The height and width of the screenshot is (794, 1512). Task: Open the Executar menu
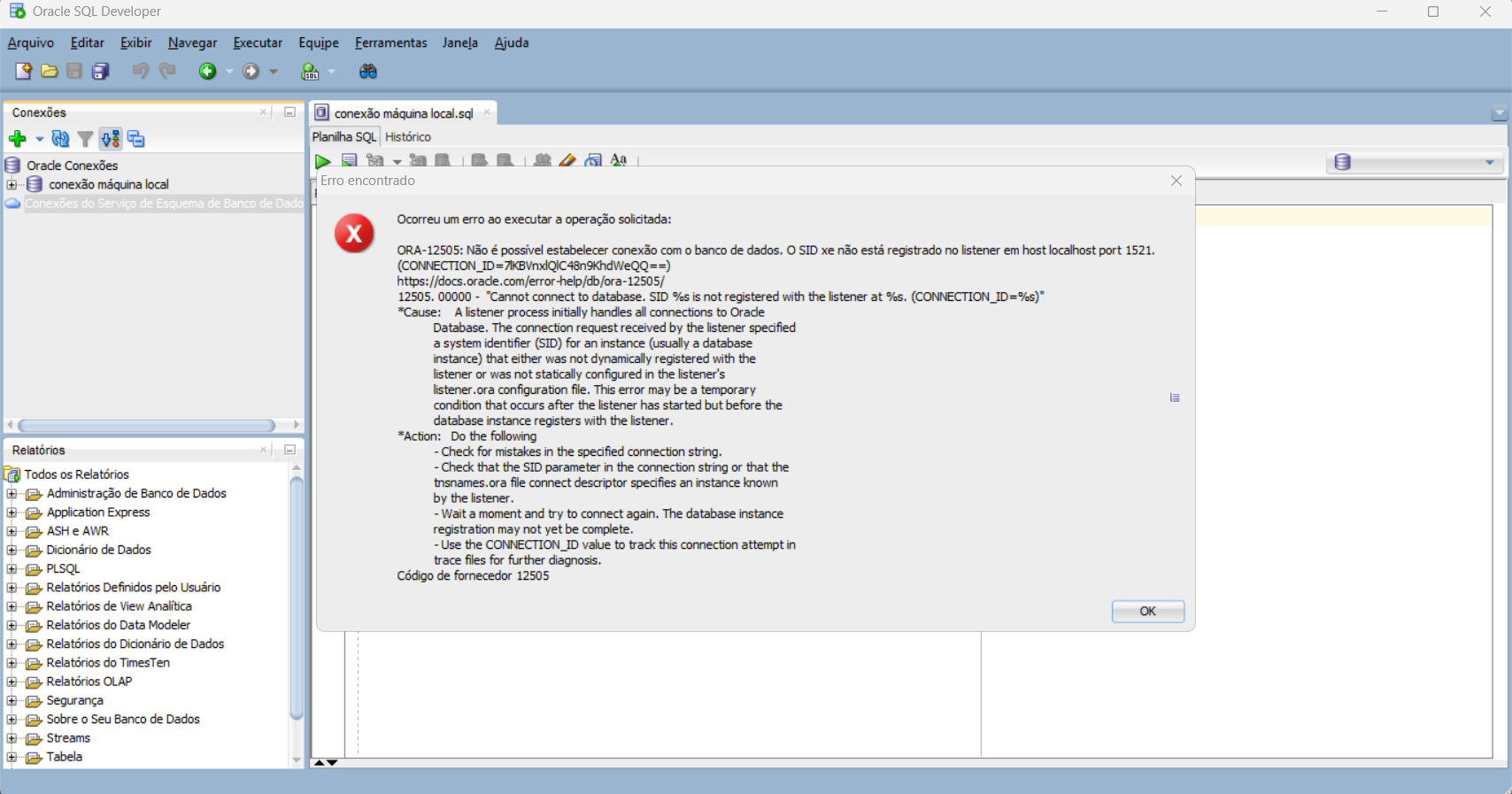point(258,42)
